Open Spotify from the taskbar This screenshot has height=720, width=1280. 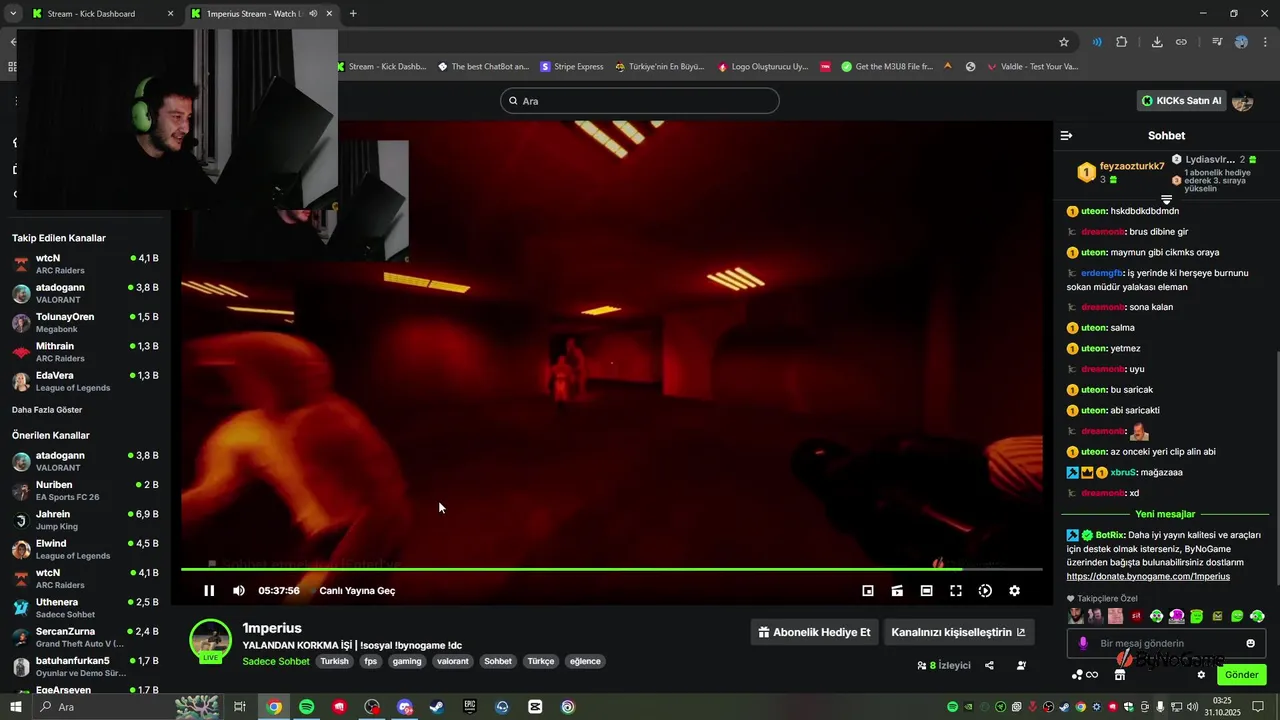307,707
